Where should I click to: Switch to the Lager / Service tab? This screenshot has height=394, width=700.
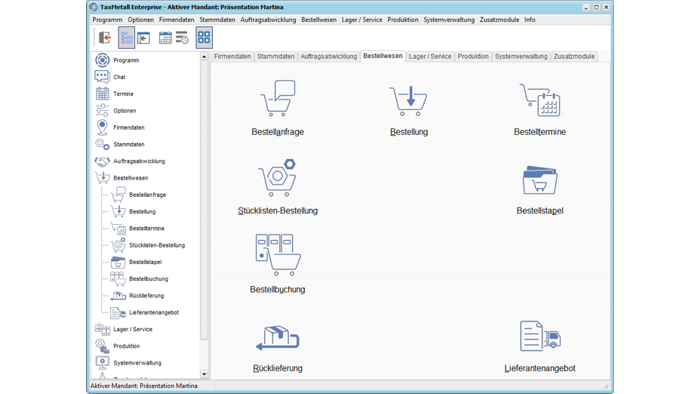tap(430, 57)
